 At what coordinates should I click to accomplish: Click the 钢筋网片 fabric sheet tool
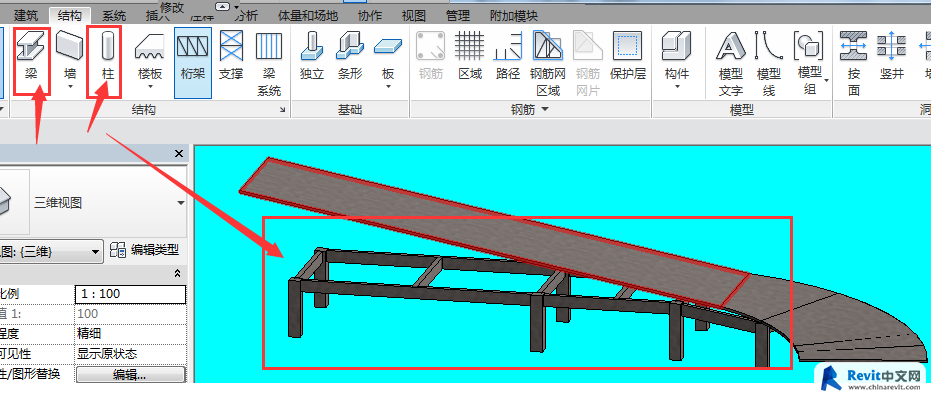(x=587, y=63)
